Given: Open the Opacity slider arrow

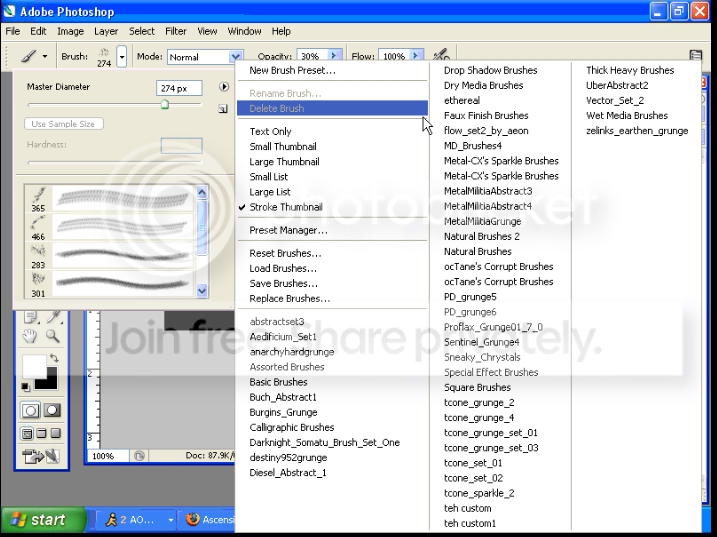Looking at the screenshot, I should [x=335, y=55].
